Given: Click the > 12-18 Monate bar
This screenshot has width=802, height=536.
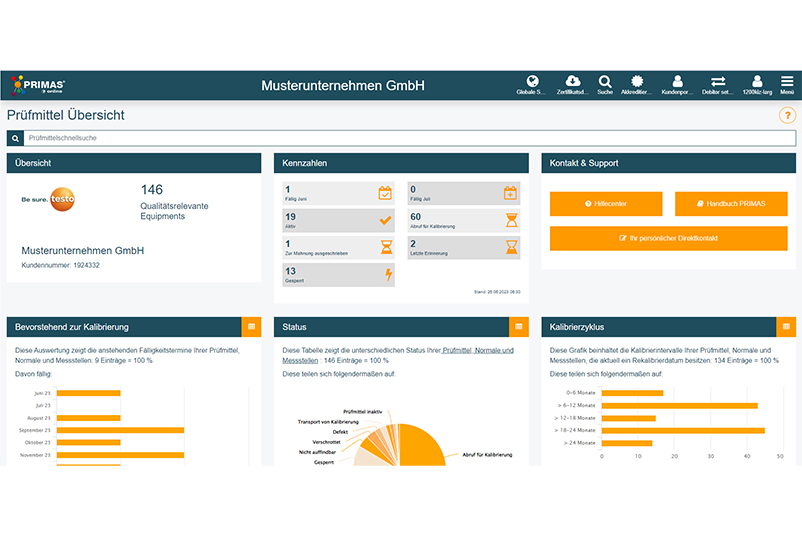Looking at the screenshot, I should click(x=629, y=418).
